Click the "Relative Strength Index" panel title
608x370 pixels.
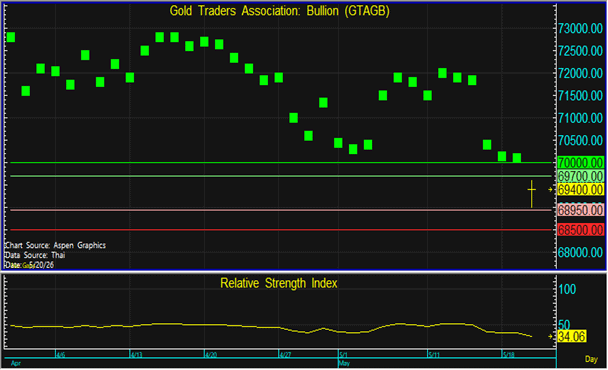coord(279,284)
